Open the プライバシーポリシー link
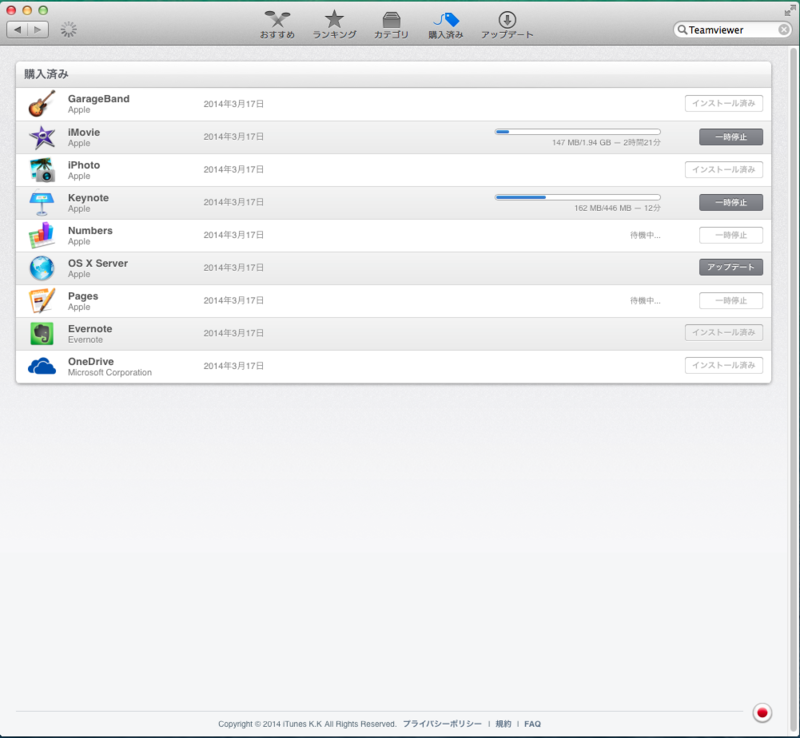 442,724
